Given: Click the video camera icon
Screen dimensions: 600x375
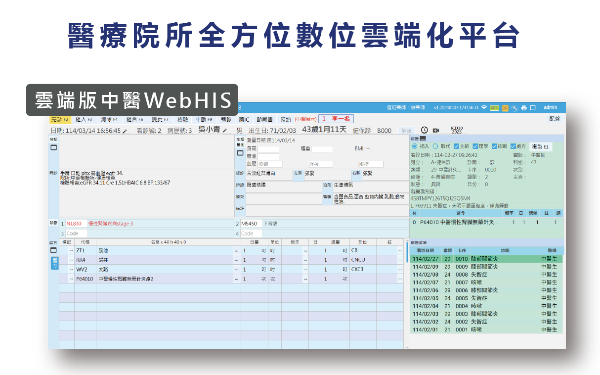Looking at the screenshot, I should coord(435,130).
